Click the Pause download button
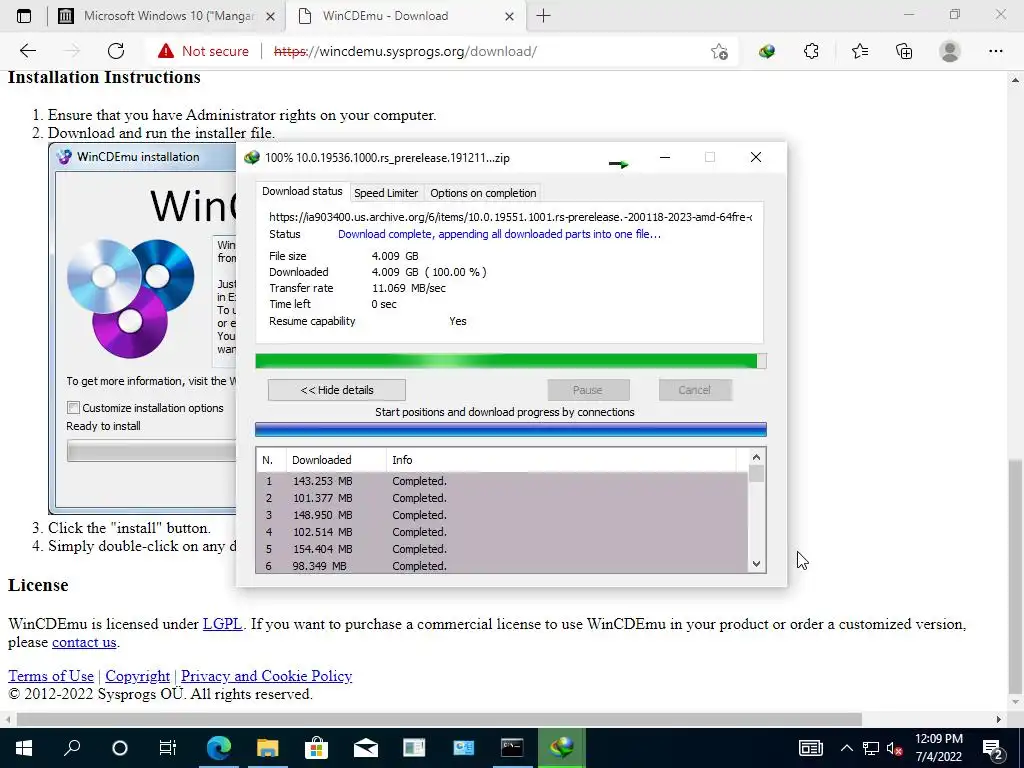Viewport: 1024px width, 768px height. click(588, 390)
